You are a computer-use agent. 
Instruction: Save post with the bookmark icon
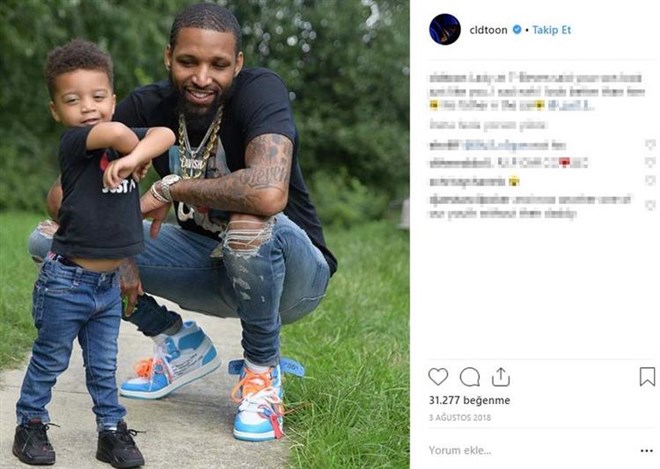click(647, 376)
